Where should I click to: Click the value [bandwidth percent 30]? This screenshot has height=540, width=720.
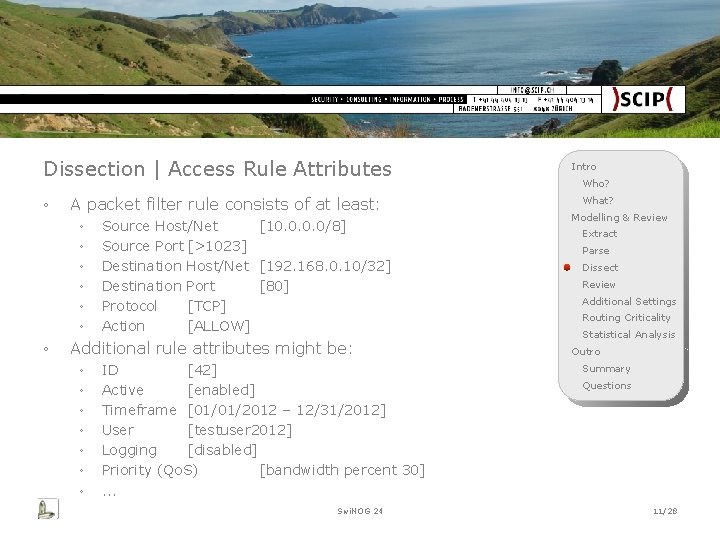343,470
